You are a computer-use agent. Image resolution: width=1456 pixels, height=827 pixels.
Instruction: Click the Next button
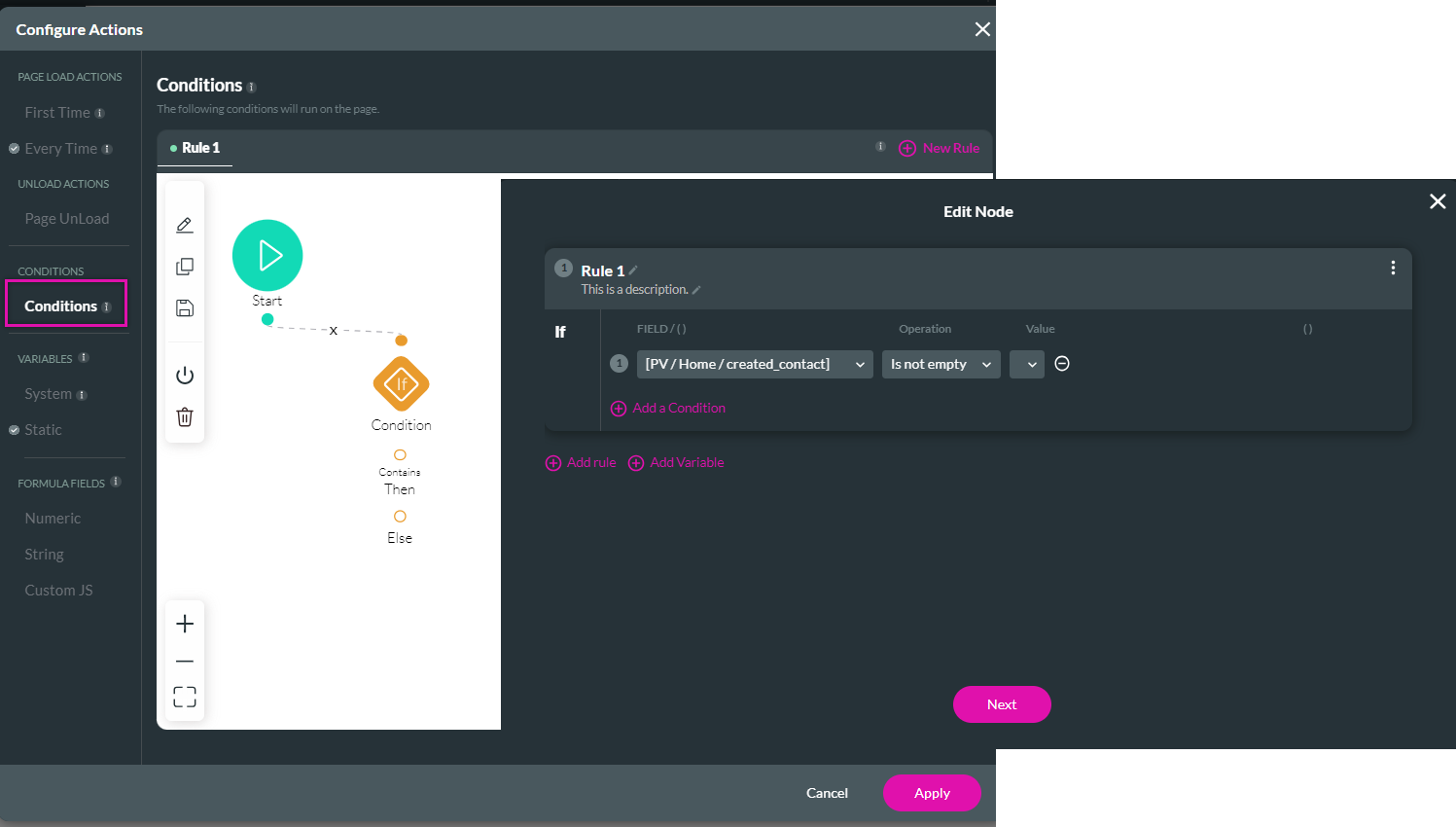point(1002,704)
